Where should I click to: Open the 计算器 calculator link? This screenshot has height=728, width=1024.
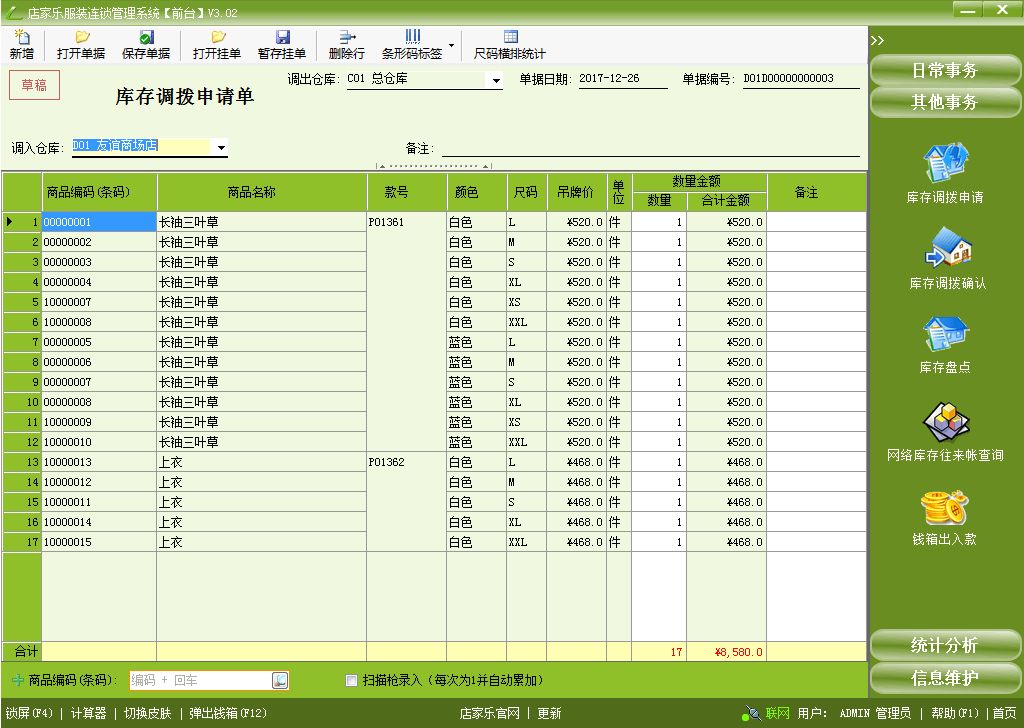(88, 713)
